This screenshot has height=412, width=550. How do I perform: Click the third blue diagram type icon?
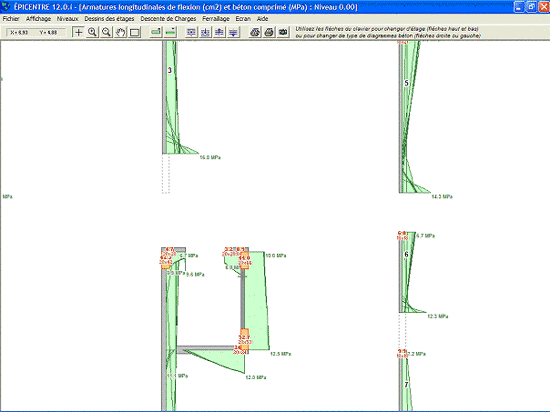point(219,32)
